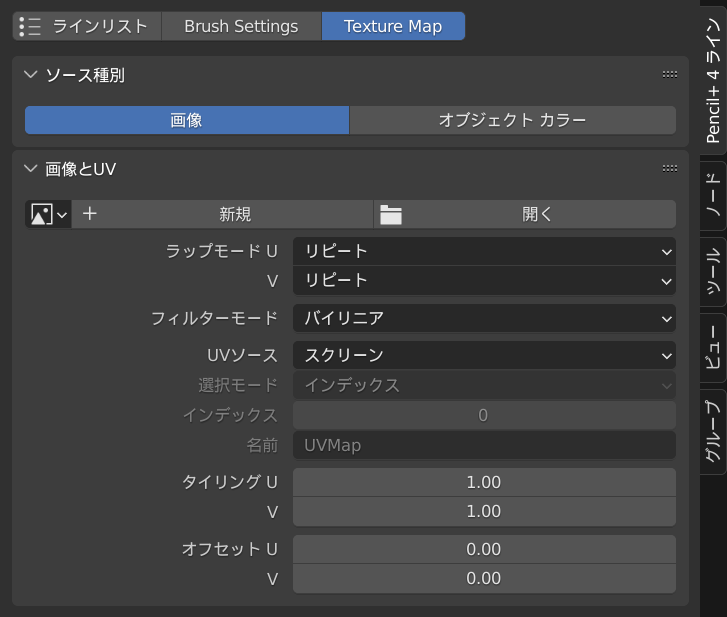Screen dimensions: 727x617
Task: Open ラップモード U dropdown
Action: pos(484,251)
